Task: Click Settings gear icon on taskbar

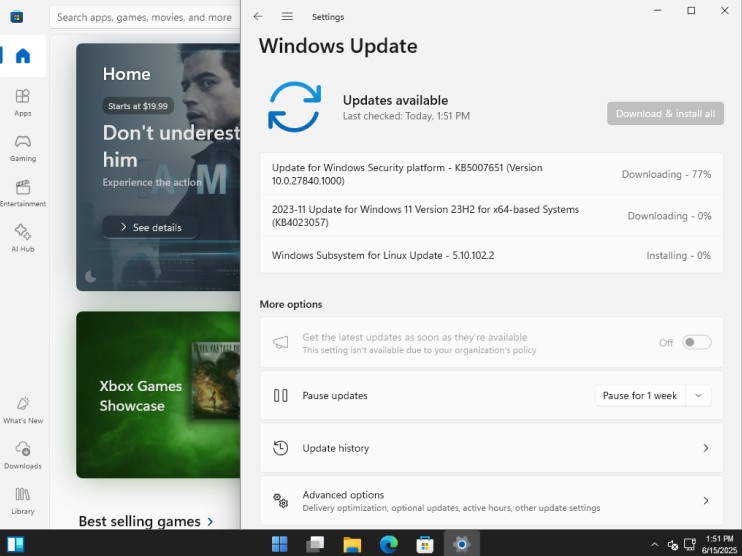Action: click(461, 544)
